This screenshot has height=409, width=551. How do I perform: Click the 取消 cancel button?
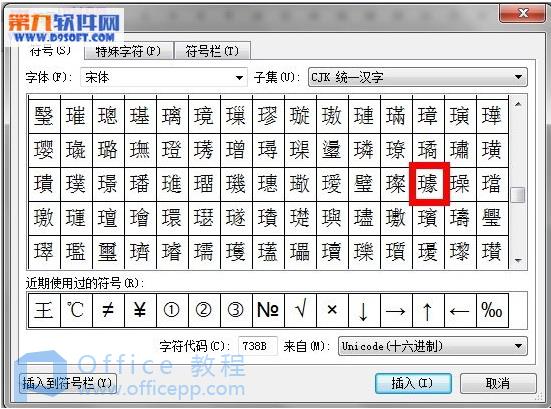coord(498,383)
